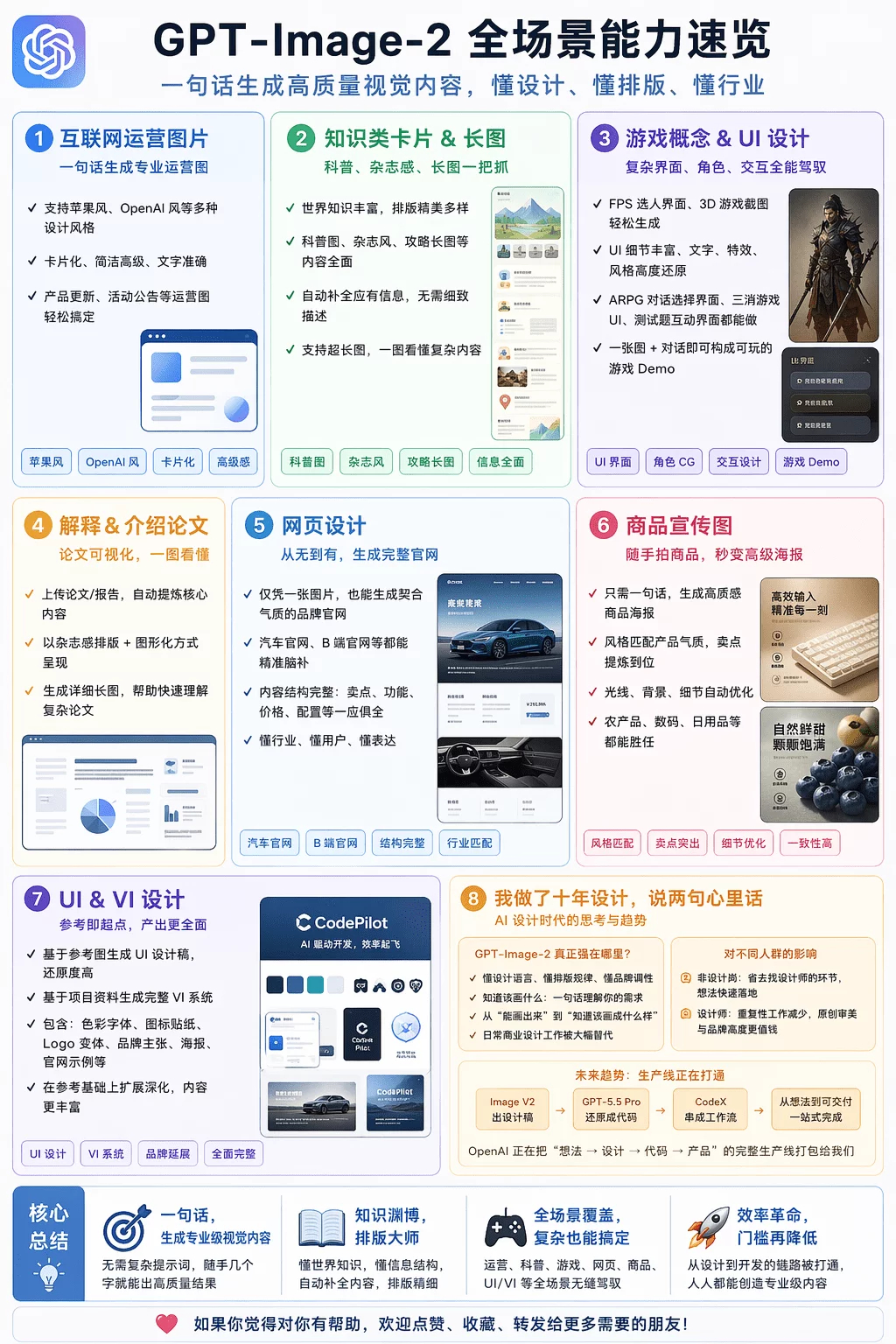
Task: Select the 苹果风 tag
Action: (46, 462)
